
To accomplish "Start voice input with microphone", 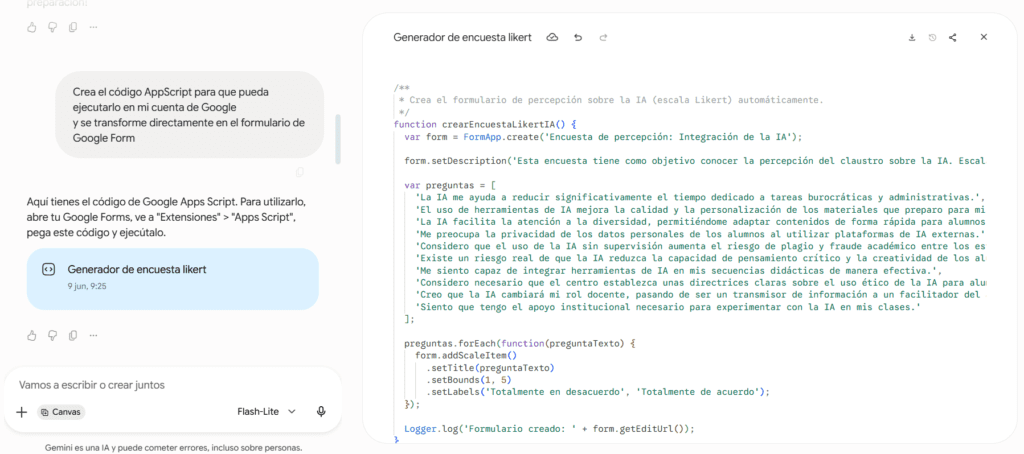I will 321,412.
